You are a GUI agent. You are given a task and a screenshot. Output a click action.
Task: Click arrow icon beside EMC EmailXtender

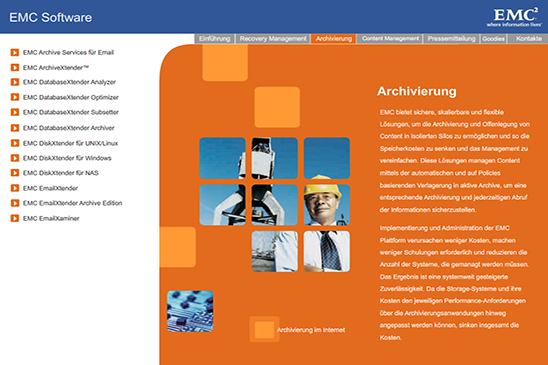coord(15,188)
